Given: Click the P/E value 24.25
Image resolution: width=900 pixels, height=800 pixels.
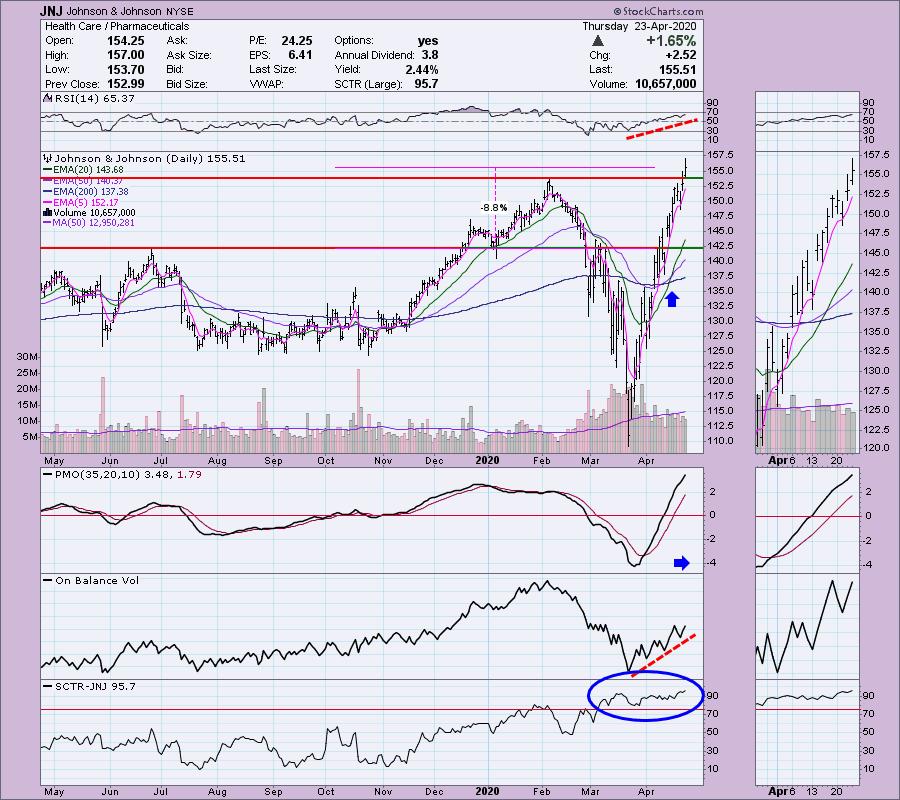Looking at the screenshot, I should (x=297, y=41).
